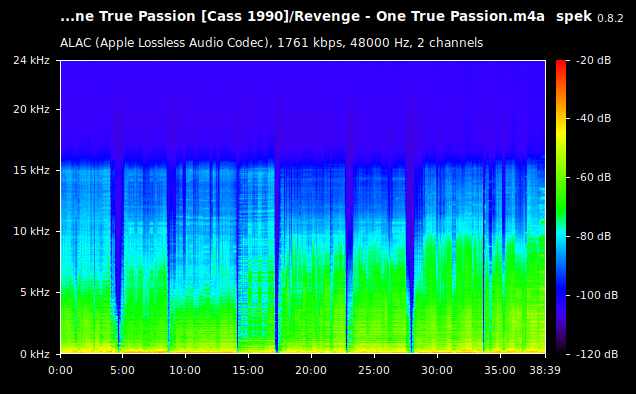Image resolution: width=636 pixels, height=394 pixels.
Task: Click the 30:00 time axis label
Action: (436, 370)
